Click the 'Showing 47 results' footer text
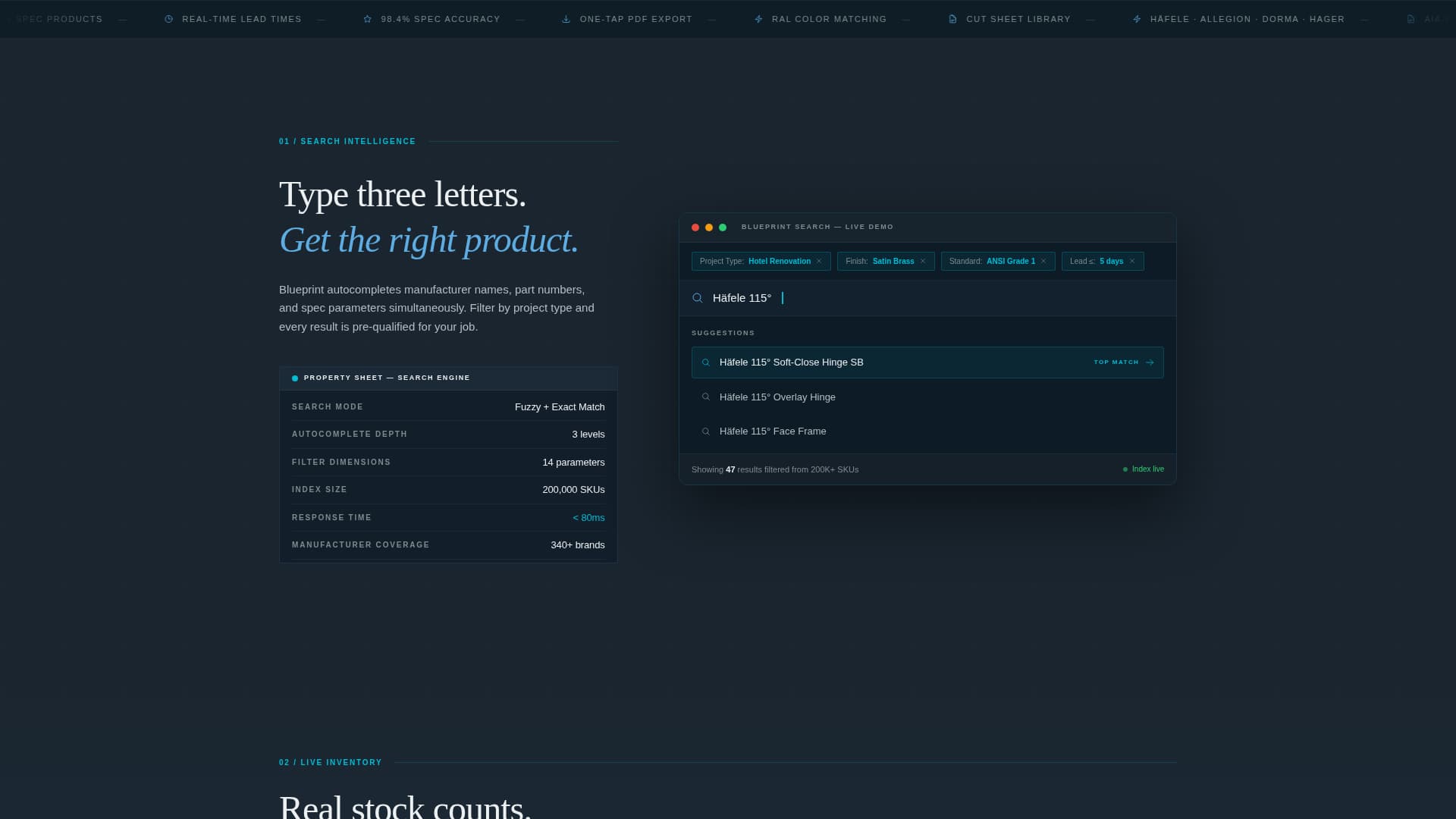 (775, 470)
